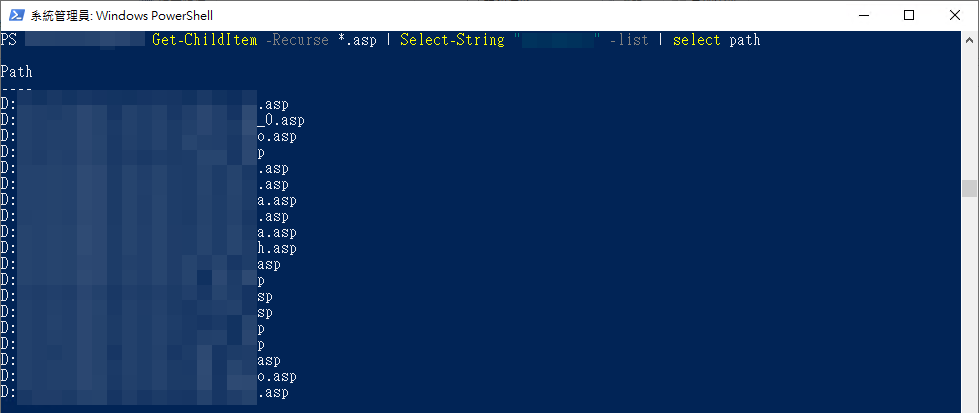979x413 pixels.
Task: Click the PowerShell icon in title bar
Action: click(15, 15)
